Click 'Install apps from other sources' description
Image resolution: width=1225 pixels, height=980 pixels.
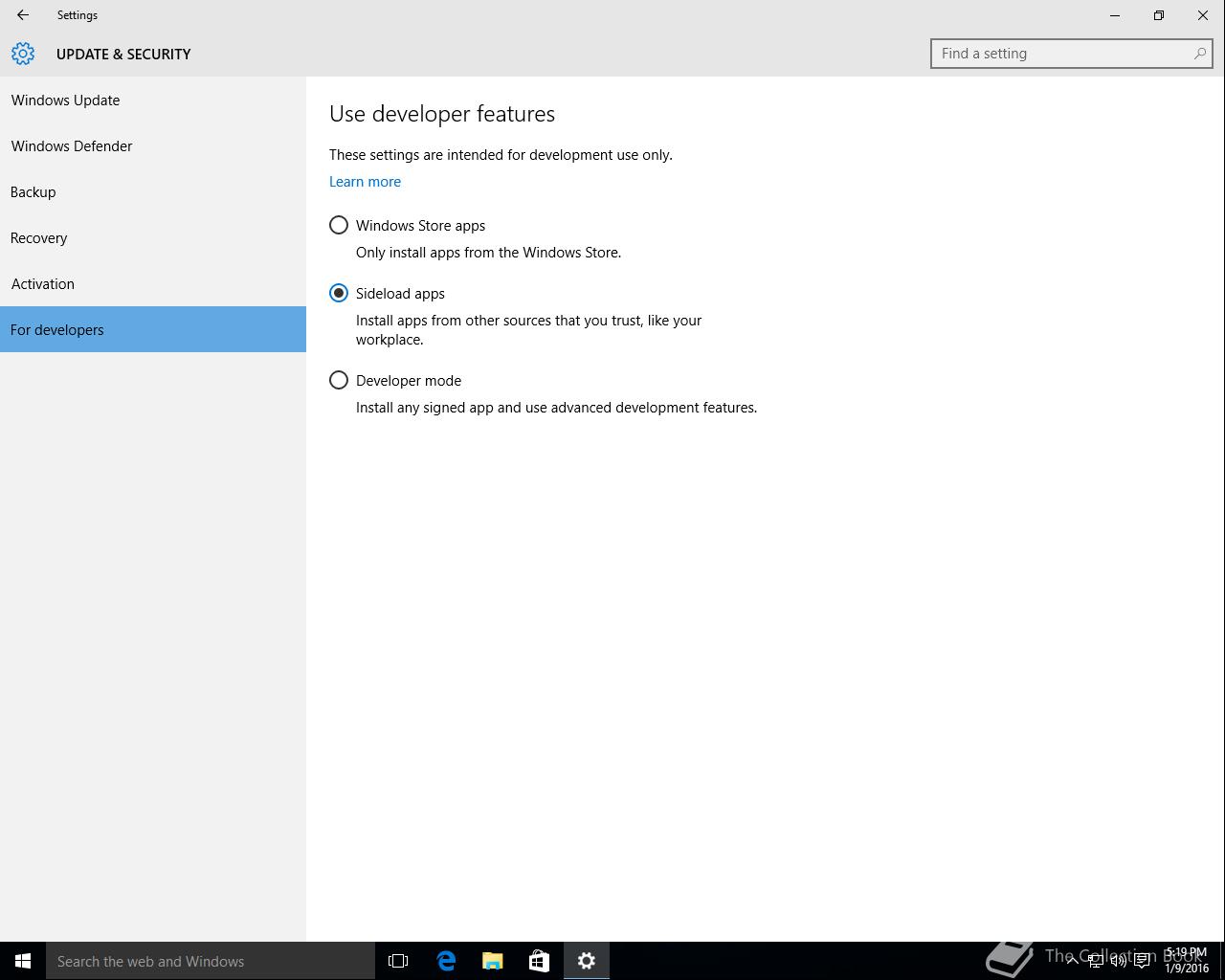tap(529, 329)
